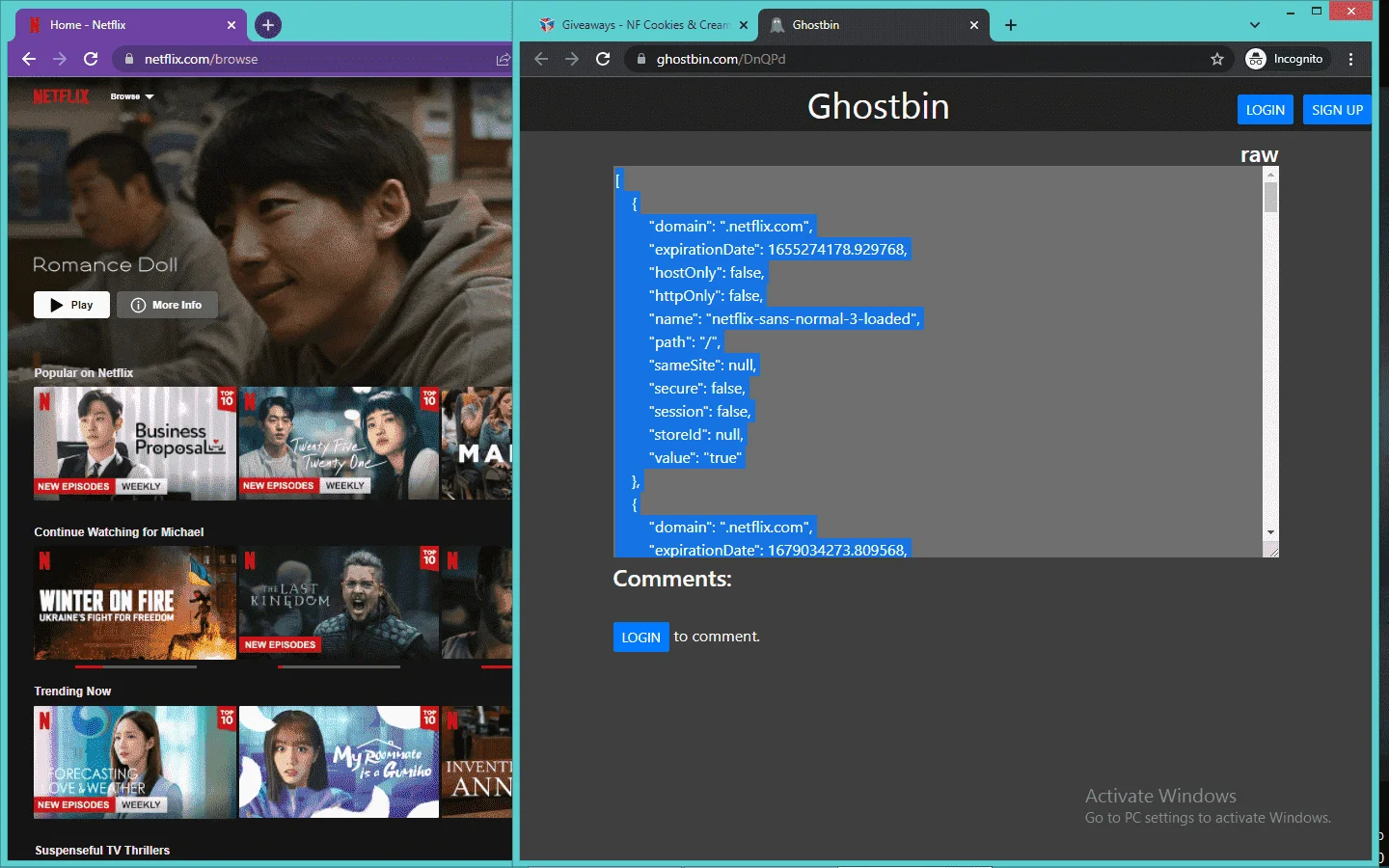This screenshot has height=868, width=1389.
Task: Click the "value": "true" line
Action: [x=696, y=458]
